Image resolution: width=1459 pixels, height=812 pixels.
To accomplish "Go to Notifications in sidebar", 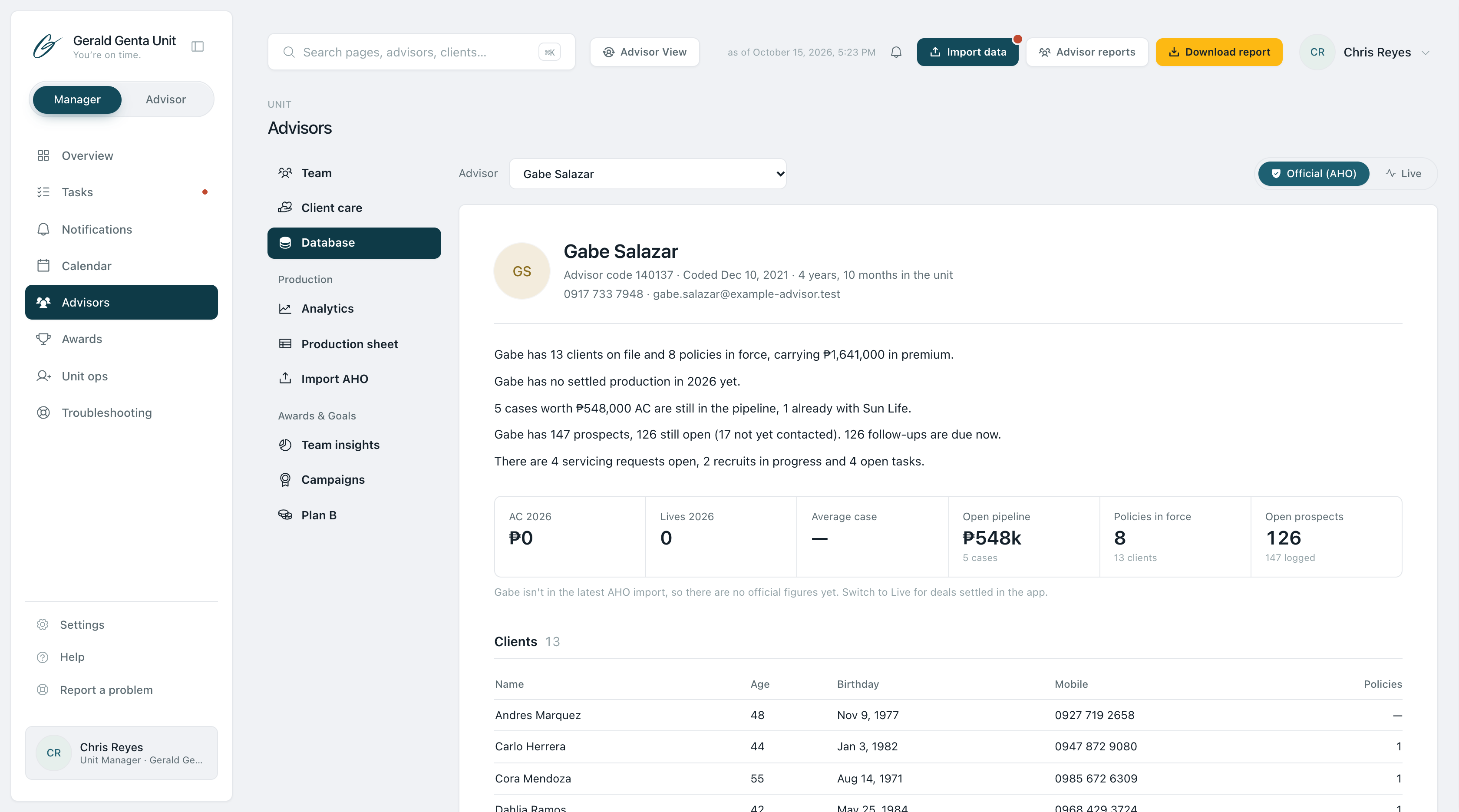I will (121, 229).
